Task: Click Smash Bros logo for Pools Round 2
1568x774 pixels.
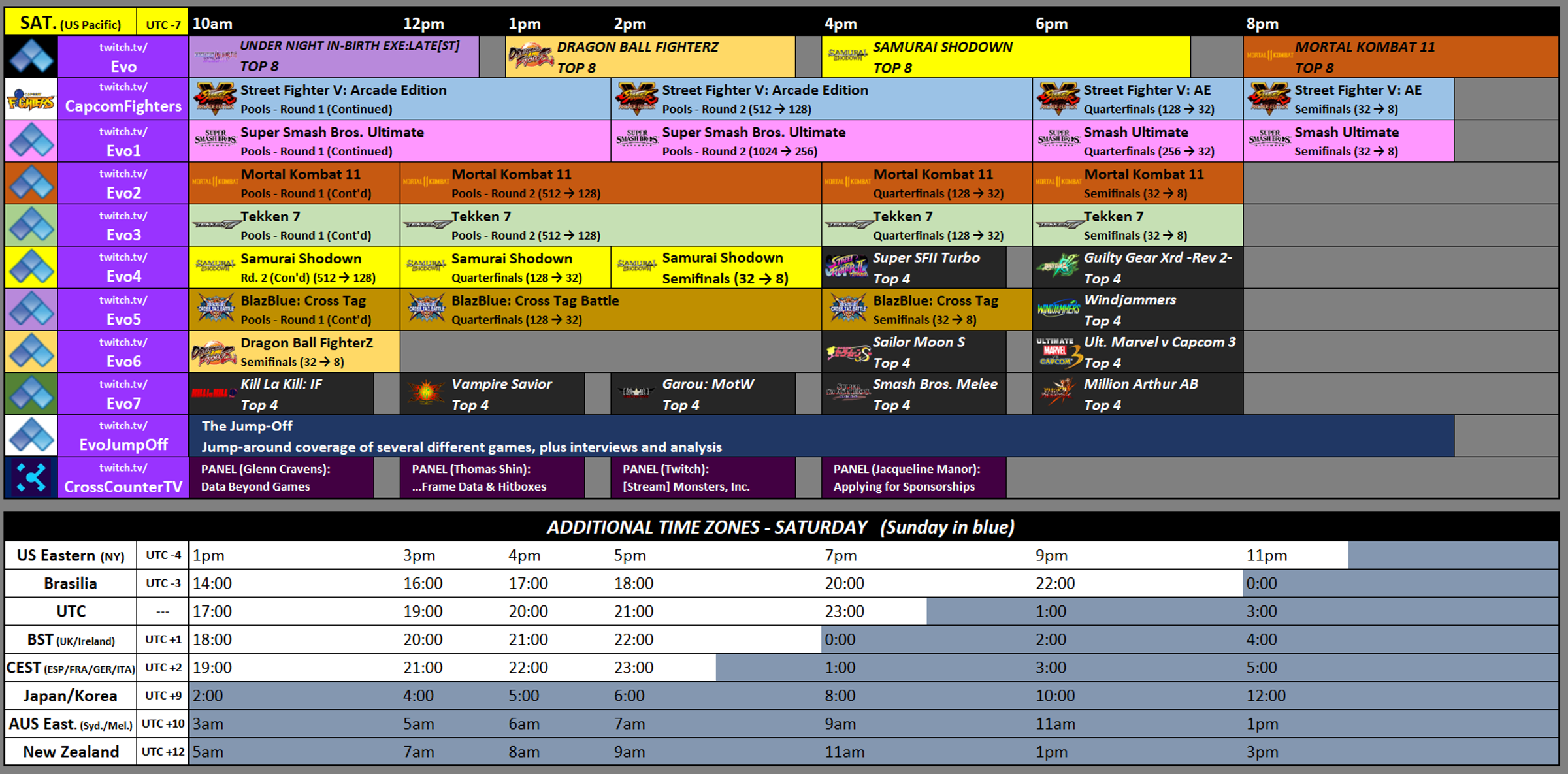Action: pos(636,138)
